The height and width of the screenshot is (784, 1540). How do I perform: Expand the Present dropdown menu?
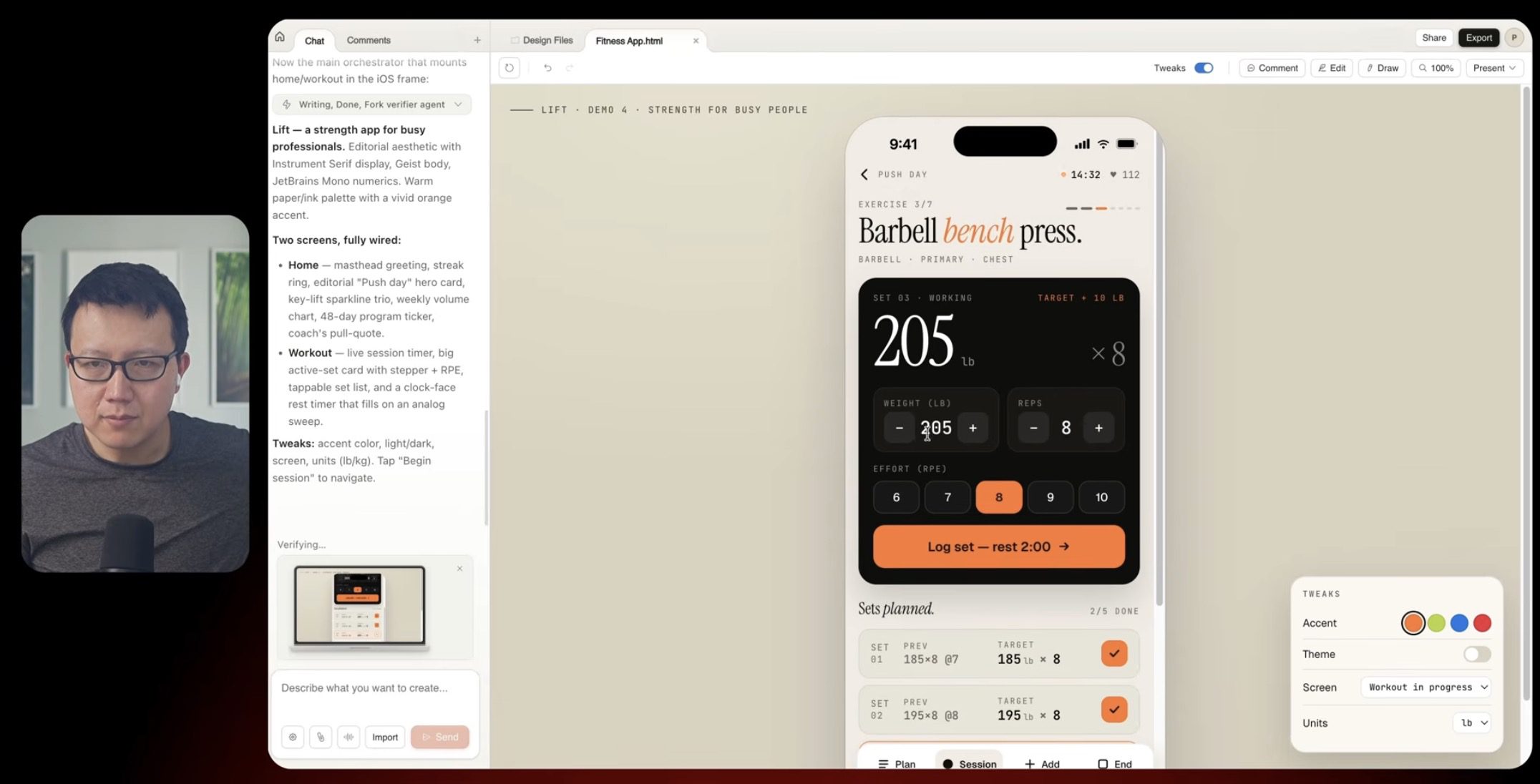(1494, 68)
